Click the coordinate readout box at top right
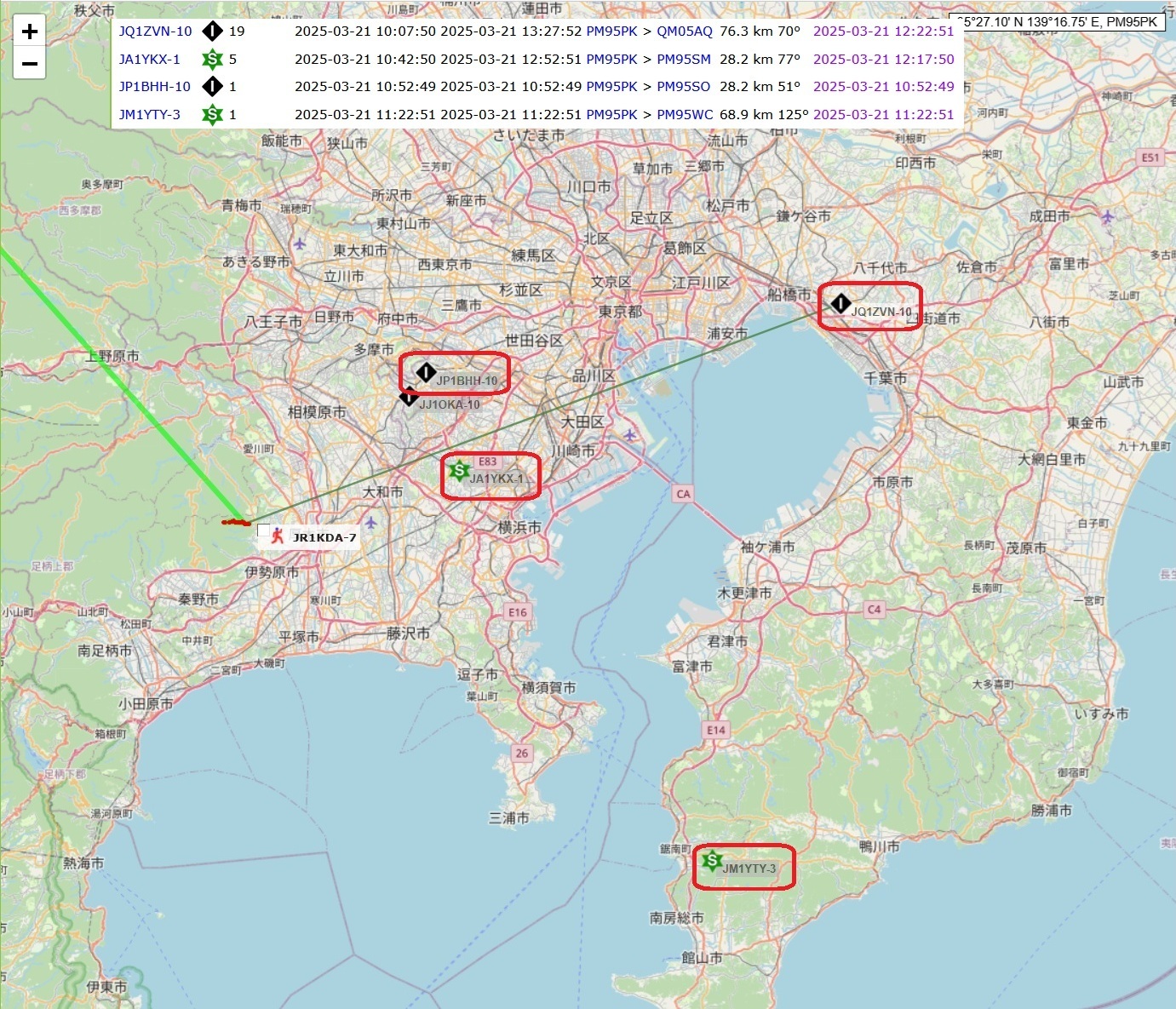This screenshot has width=1176, height=1009. (1056, 22)
